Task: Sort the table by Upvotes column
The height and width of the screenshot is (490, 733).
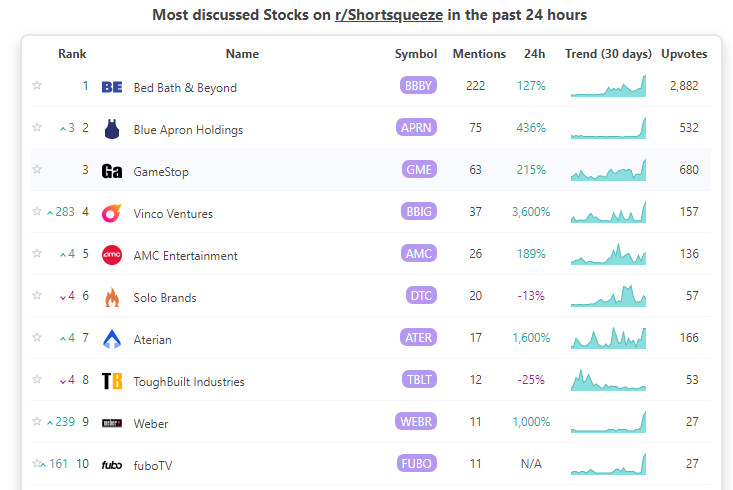Action: (x=685, y=54)
